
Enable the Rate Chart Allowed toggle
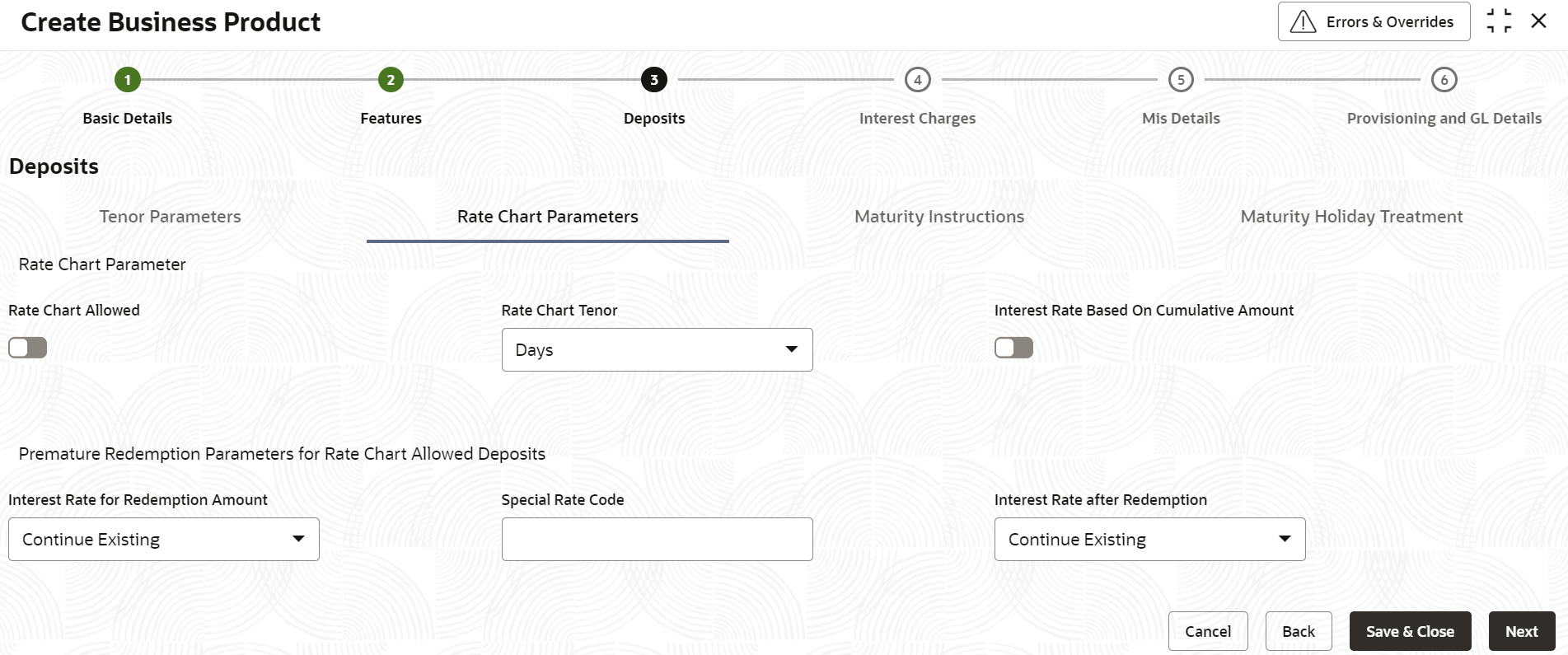click(28, 348)
